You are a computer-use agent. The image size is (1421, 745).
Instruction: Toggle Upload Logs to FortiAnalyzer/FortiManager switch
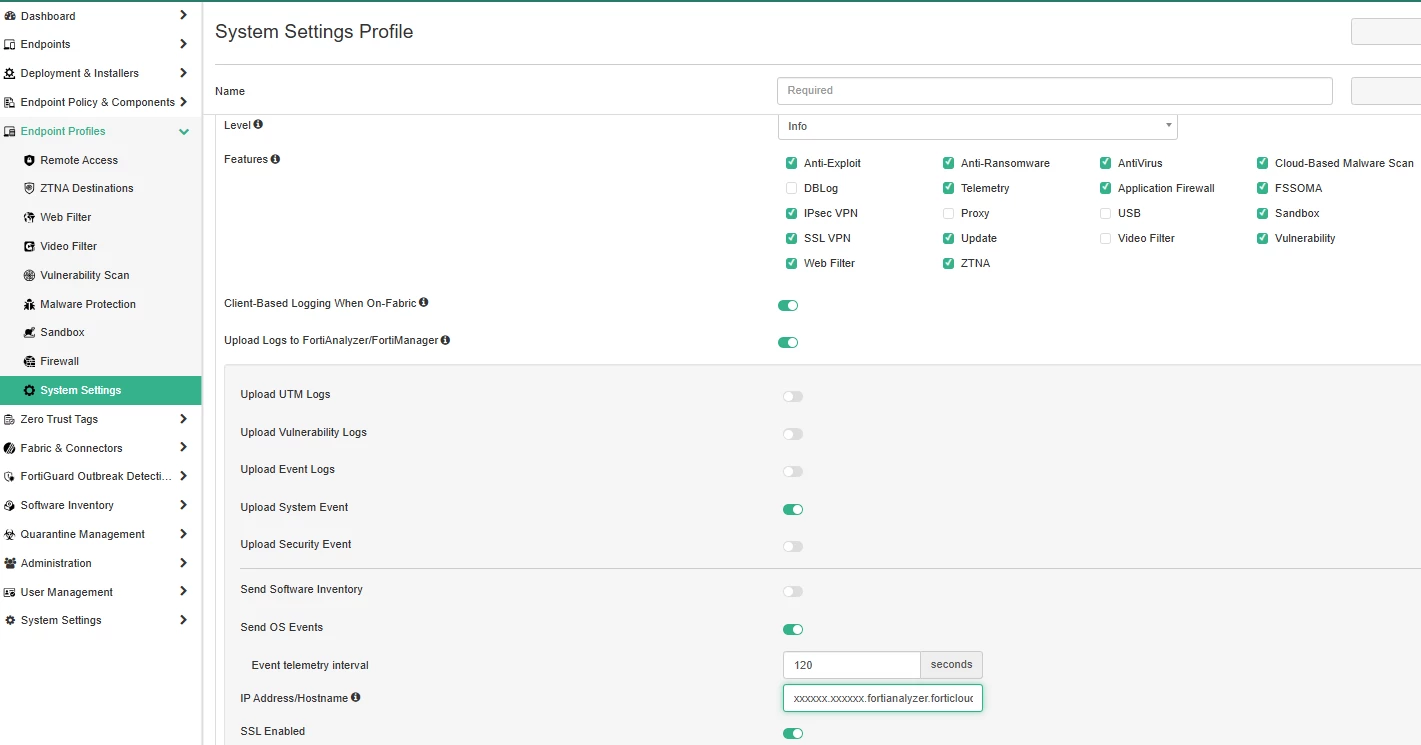point(788,343)
